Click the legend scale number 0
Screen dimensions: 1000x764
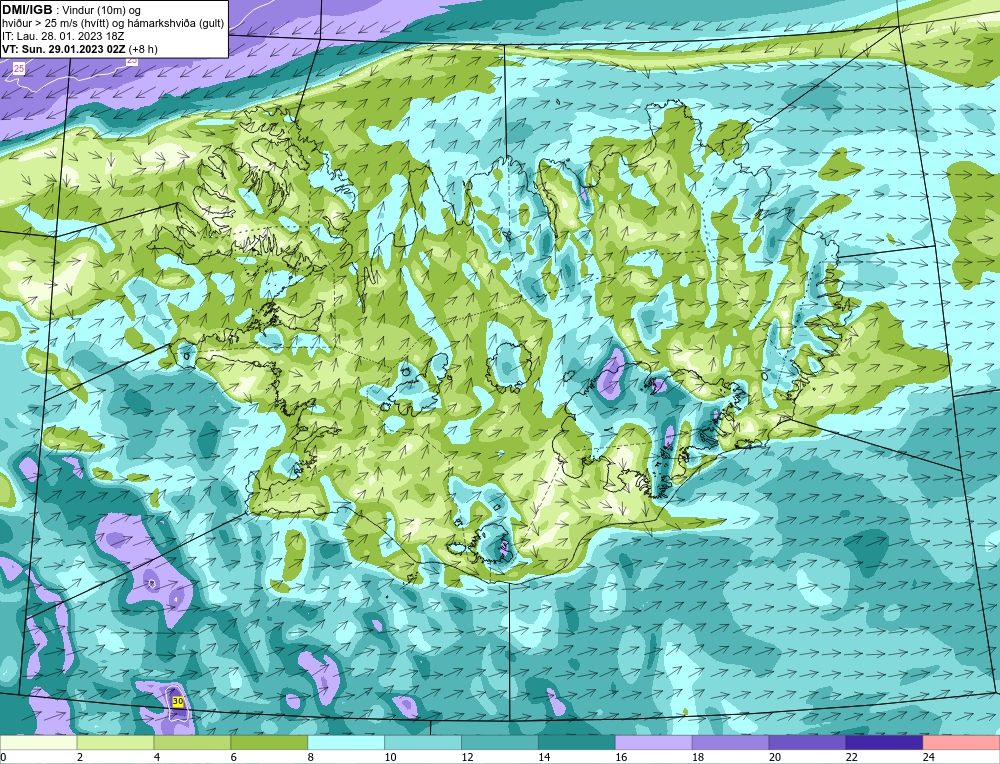[x=3, y=757]
